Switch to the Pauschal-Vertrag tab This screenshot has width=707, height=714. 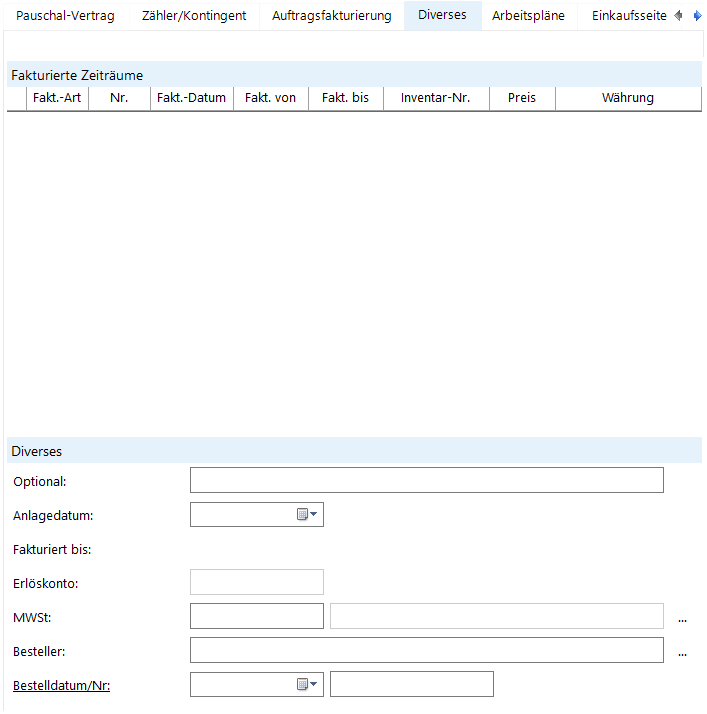[65, 16]
